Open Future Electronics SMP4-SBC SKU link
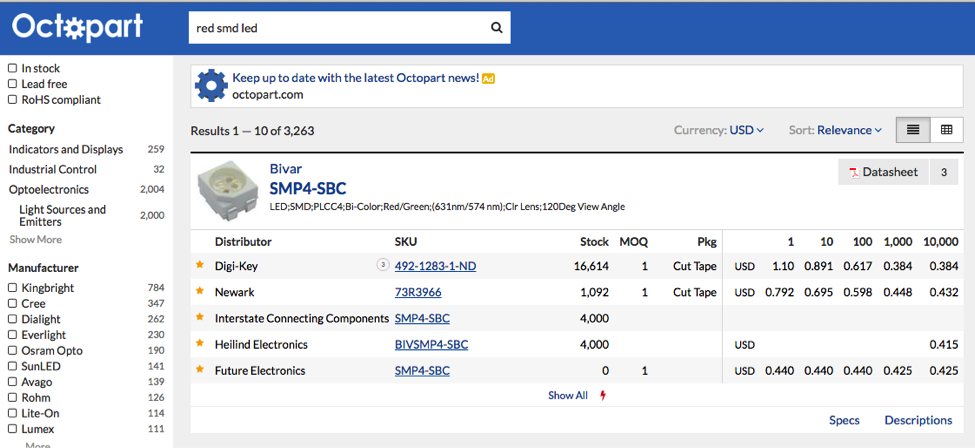Viewport: 975px width, 448px height. point(422,370)
